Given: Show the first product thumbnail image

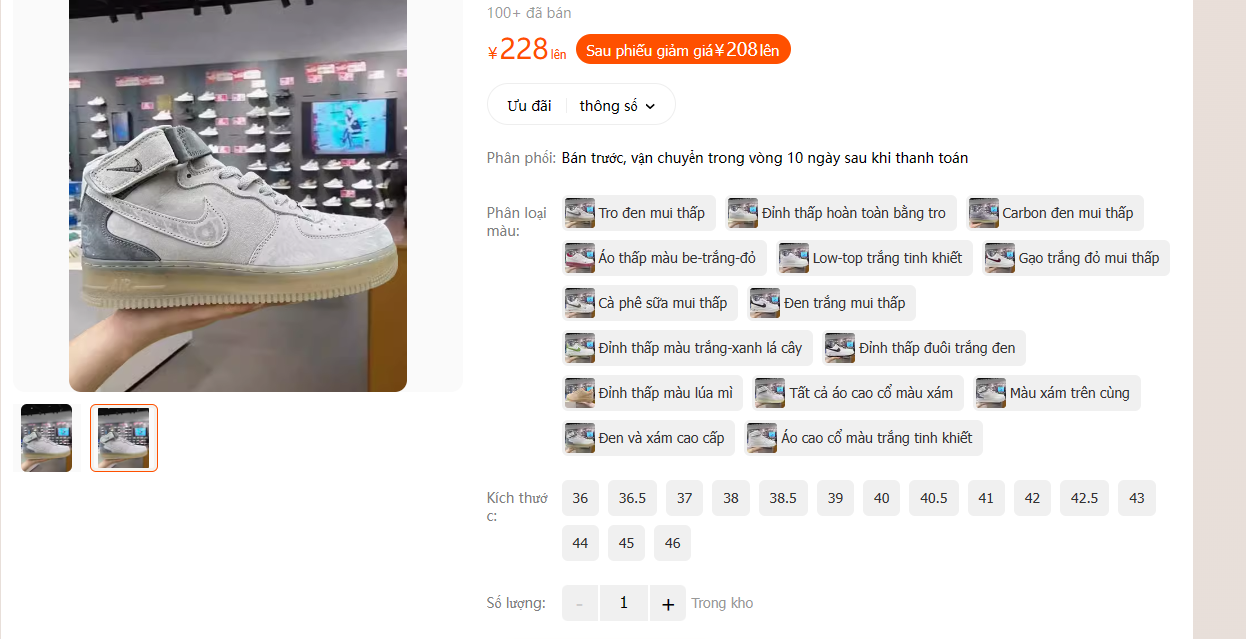Looking at the screenshot, I should tap(46, 438).
